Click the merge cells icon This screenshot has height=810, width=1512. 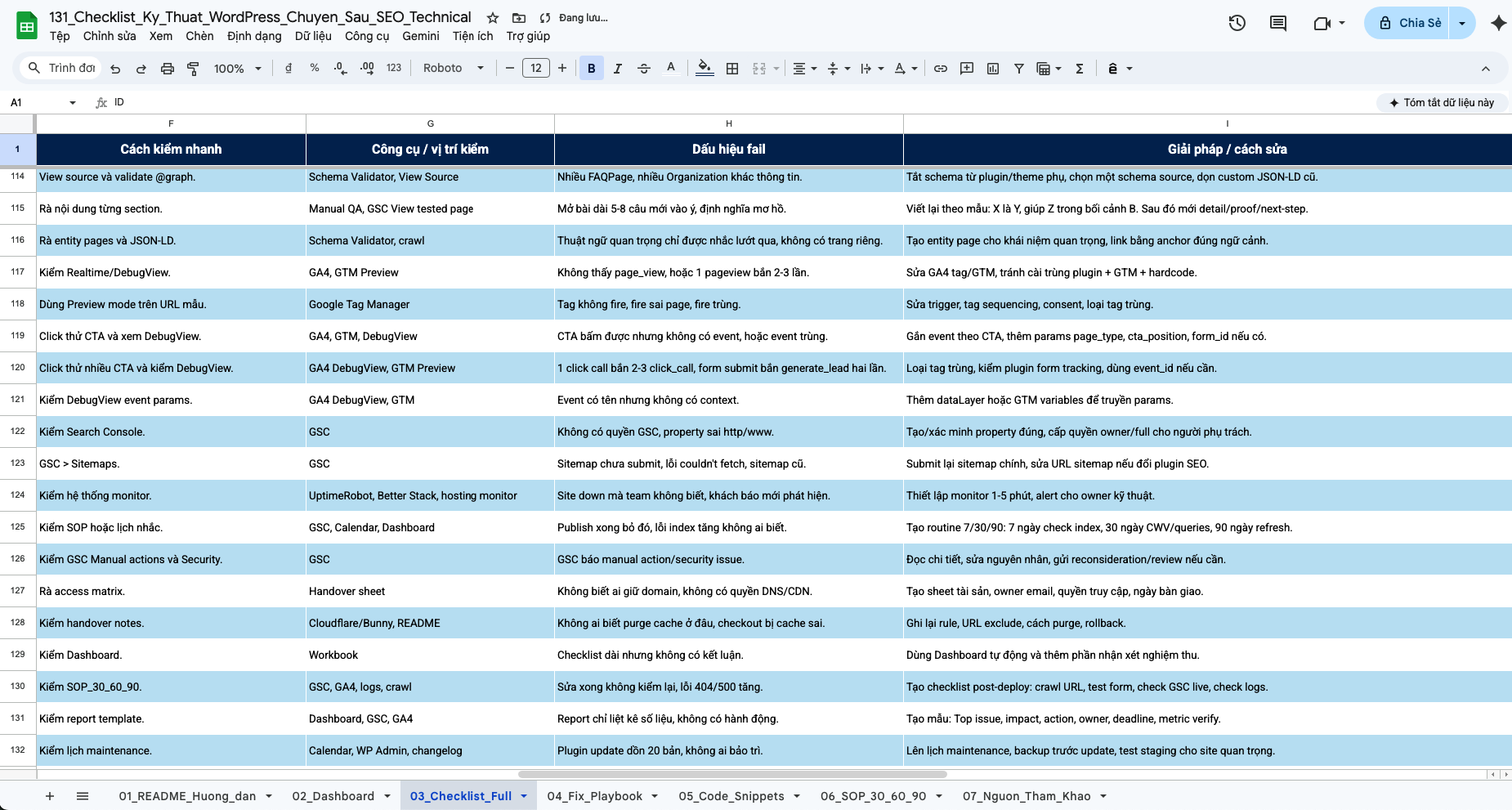coord(759,69)
